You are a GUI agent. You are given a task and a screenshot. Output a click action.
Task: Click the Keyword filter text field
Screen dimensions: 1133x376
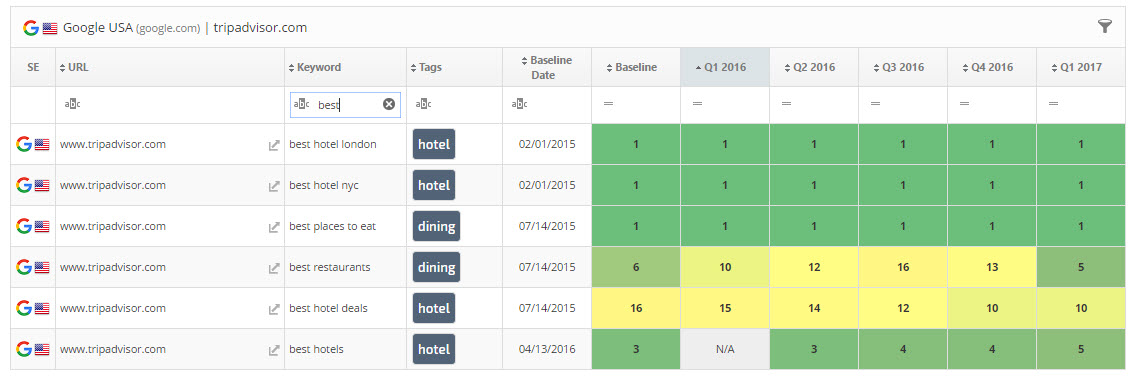pyautogui.click(x=345, y=105)
